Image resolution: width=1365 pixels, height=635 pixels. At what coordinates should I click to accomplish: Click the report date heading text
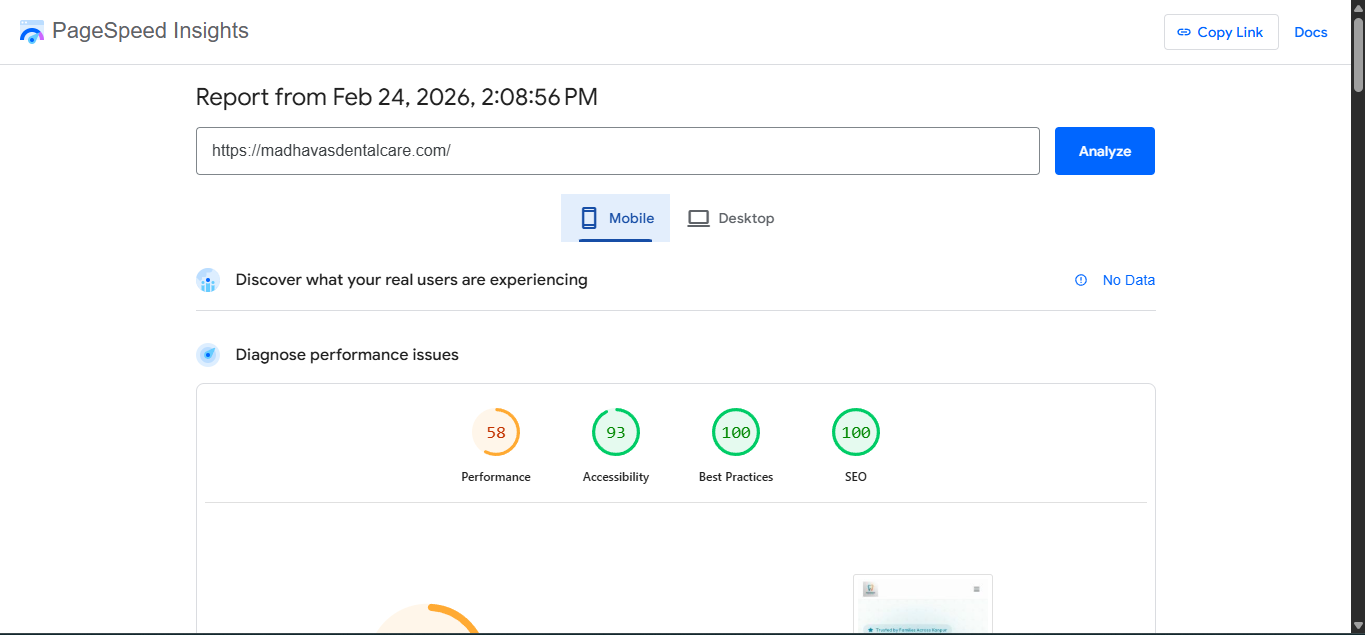397,97
